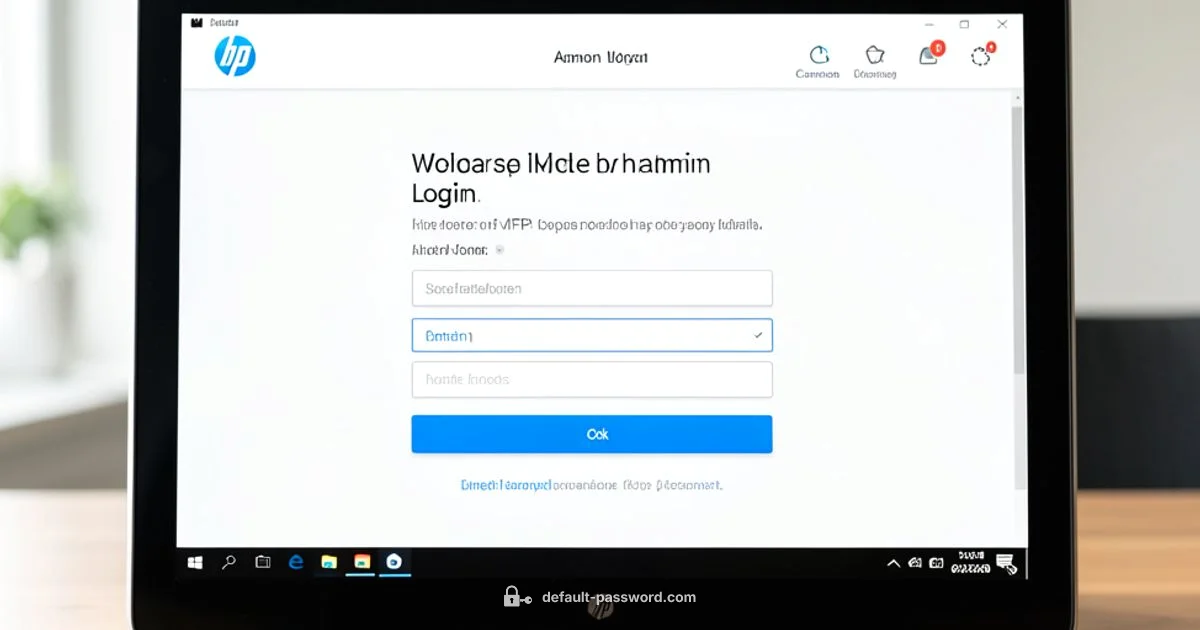
Task: Select the Admin Login header menu item
Action: pos(600,57)
